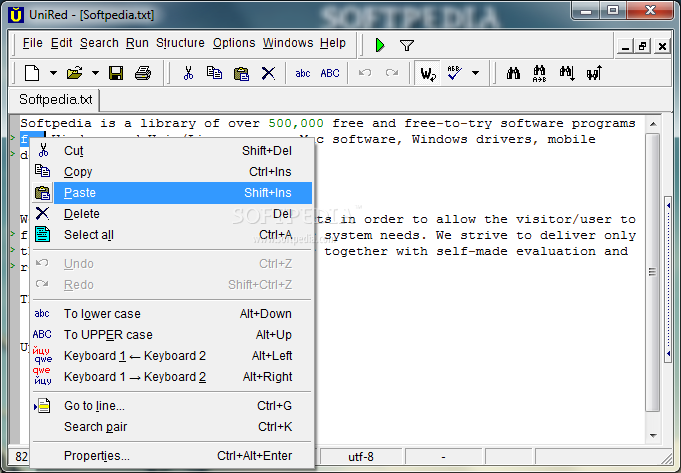681x473 pixels.
Task: Open Go to line... from context menu
Action: [172, 406]
